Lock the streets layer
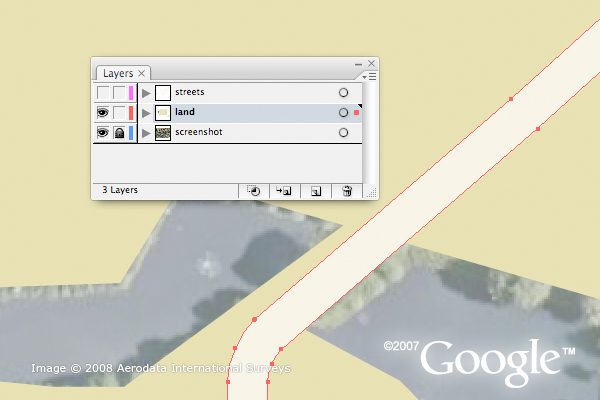 (x=119, y=93)
